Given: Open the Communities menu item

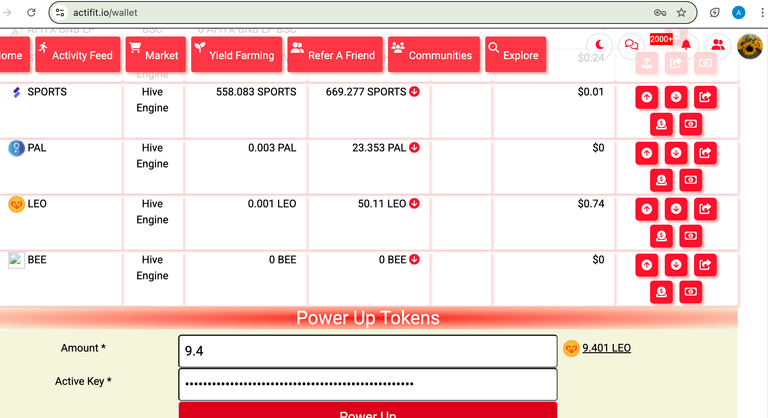Looking at the screenshot, I should pyautogui.click(x=434, y=54).
